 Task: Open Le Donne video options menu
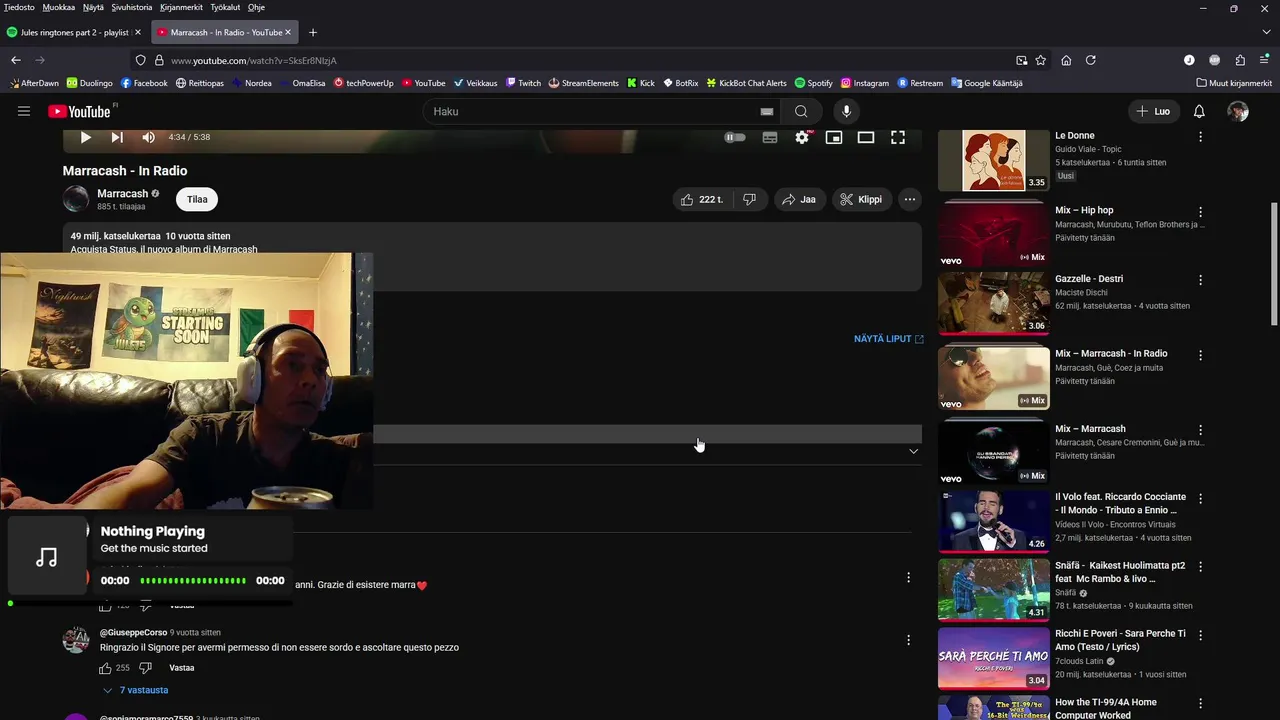[1200, 137]
